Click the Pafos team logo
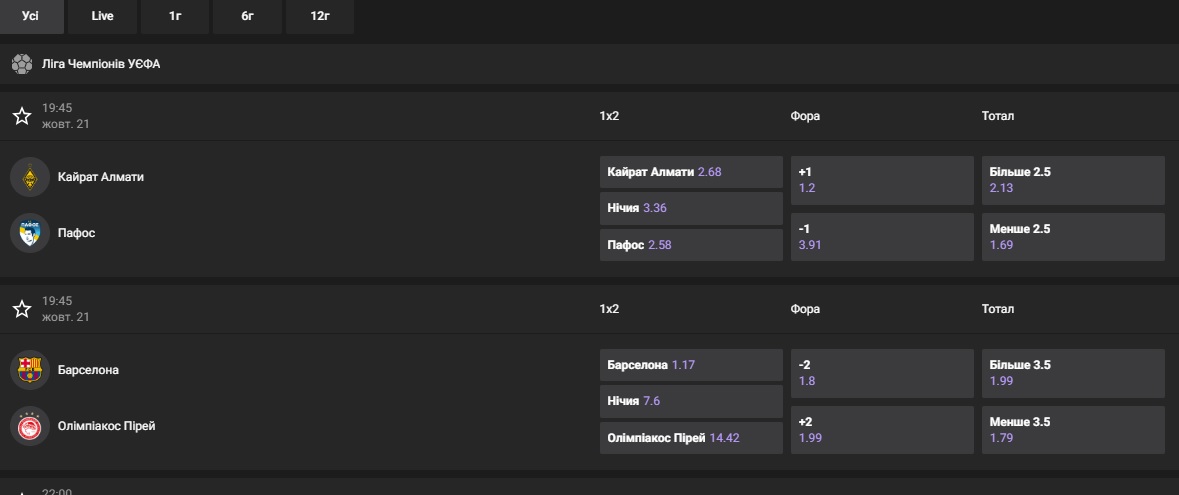The image size is (1179, 495). (30, 233)
